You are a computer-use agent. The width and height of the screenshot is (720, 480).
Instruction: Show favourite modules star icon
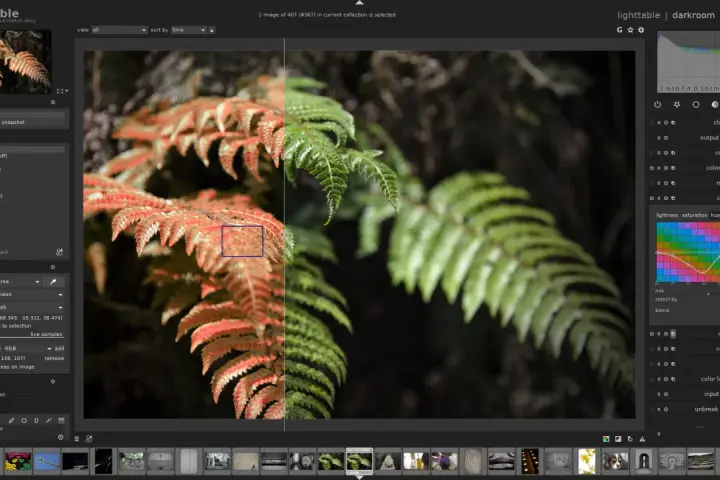(677, 105)
